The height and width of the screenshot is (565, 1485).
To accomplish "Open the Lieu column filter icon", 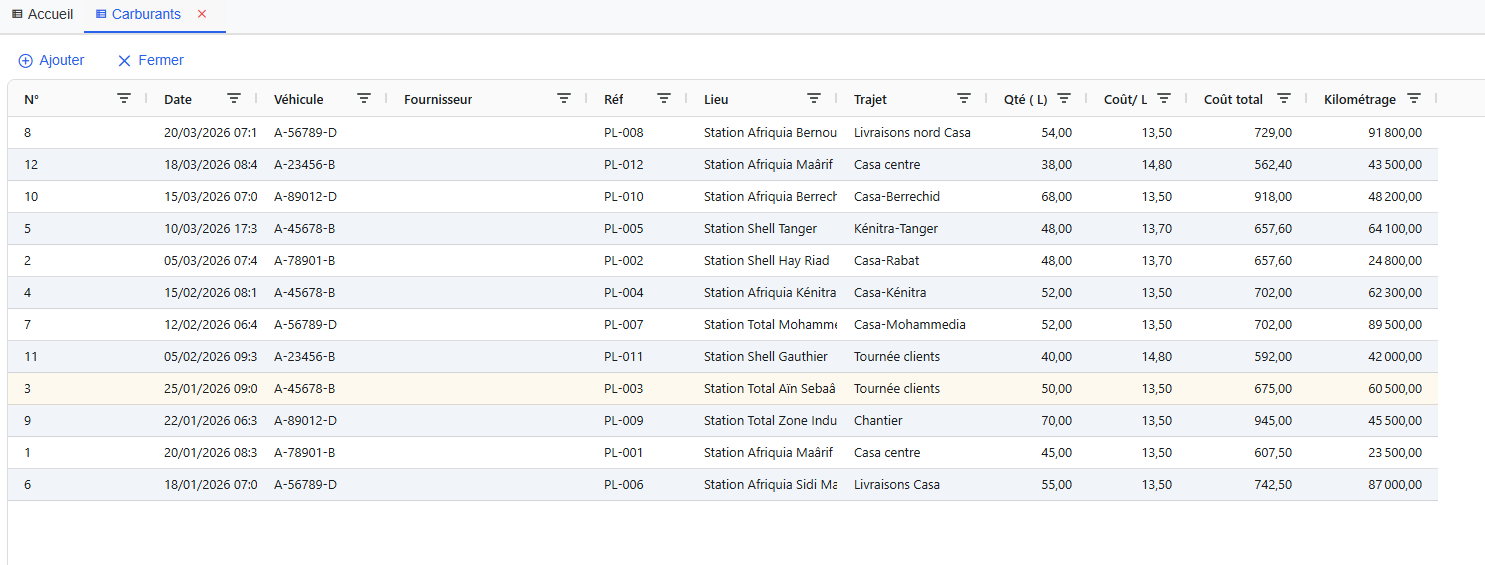I will 814,98.
